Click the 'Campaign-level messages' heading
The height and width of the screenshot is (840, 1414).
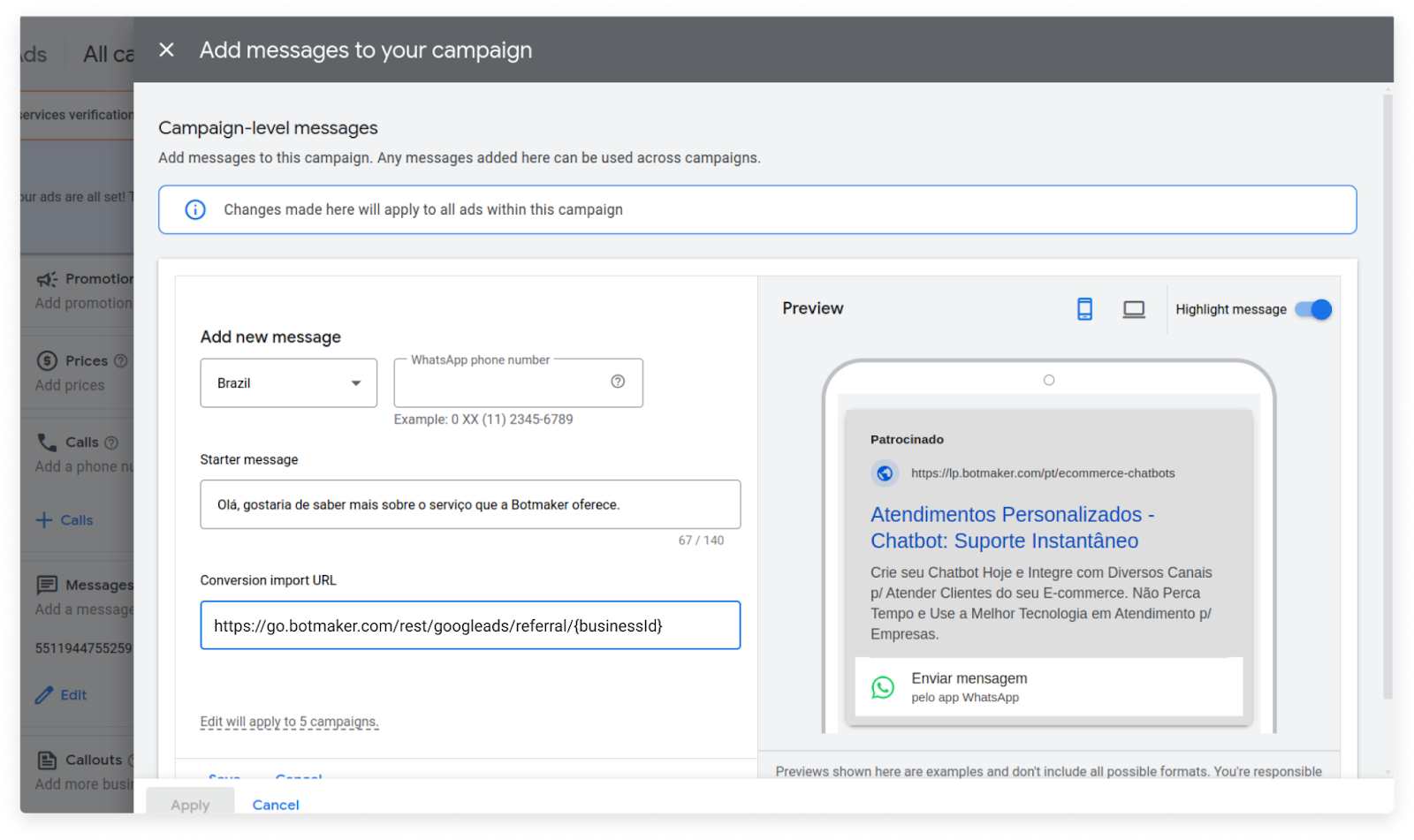tap(268, 128)
